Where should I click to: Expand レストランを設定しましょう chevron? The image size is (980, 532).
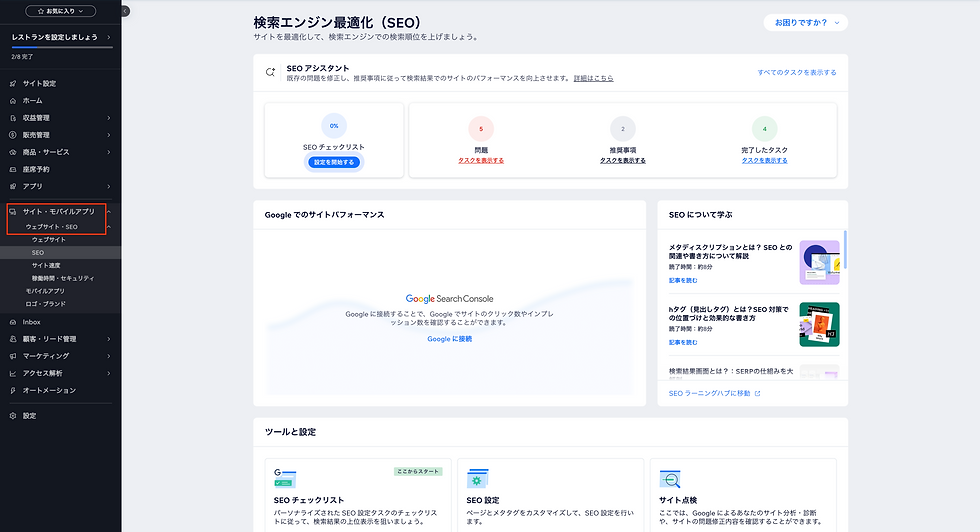coord(109,38)
